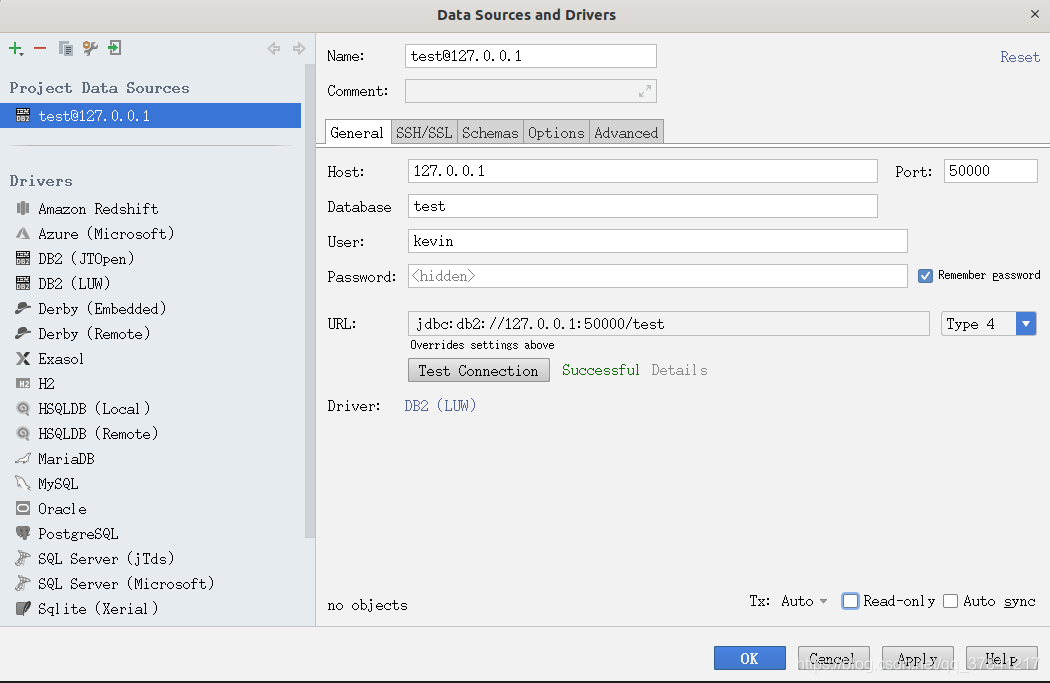Click the left panel vertical scrollbar

(x=309, y=301)
